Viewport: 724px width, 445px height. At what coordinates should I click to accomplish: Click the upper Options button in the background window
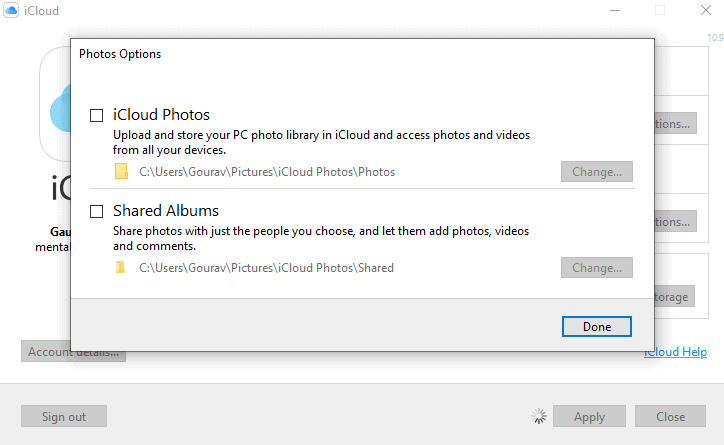pyautogui.click(x=676, y=123)
